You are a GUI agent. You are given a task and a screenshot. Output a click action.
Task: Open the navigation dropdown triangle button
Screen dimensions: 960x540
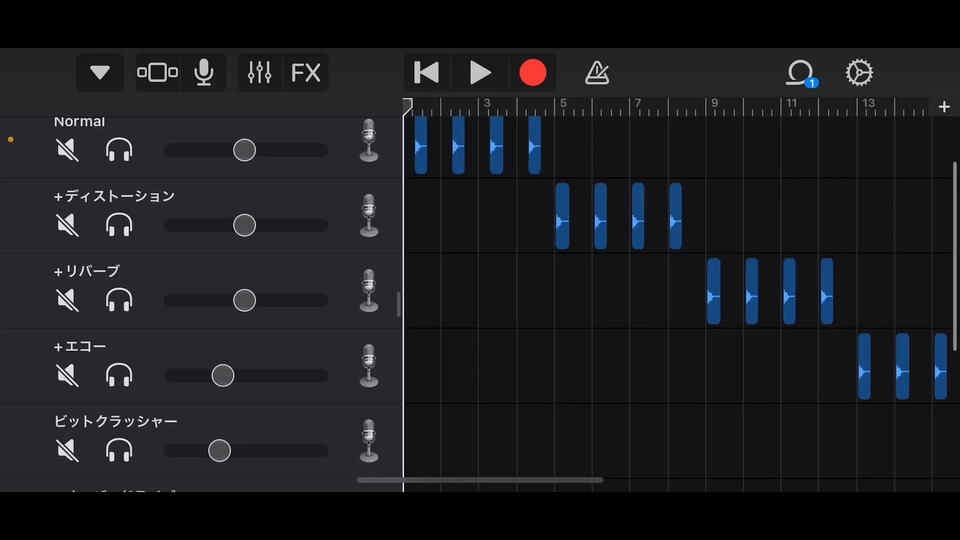(x=100, y=73)
